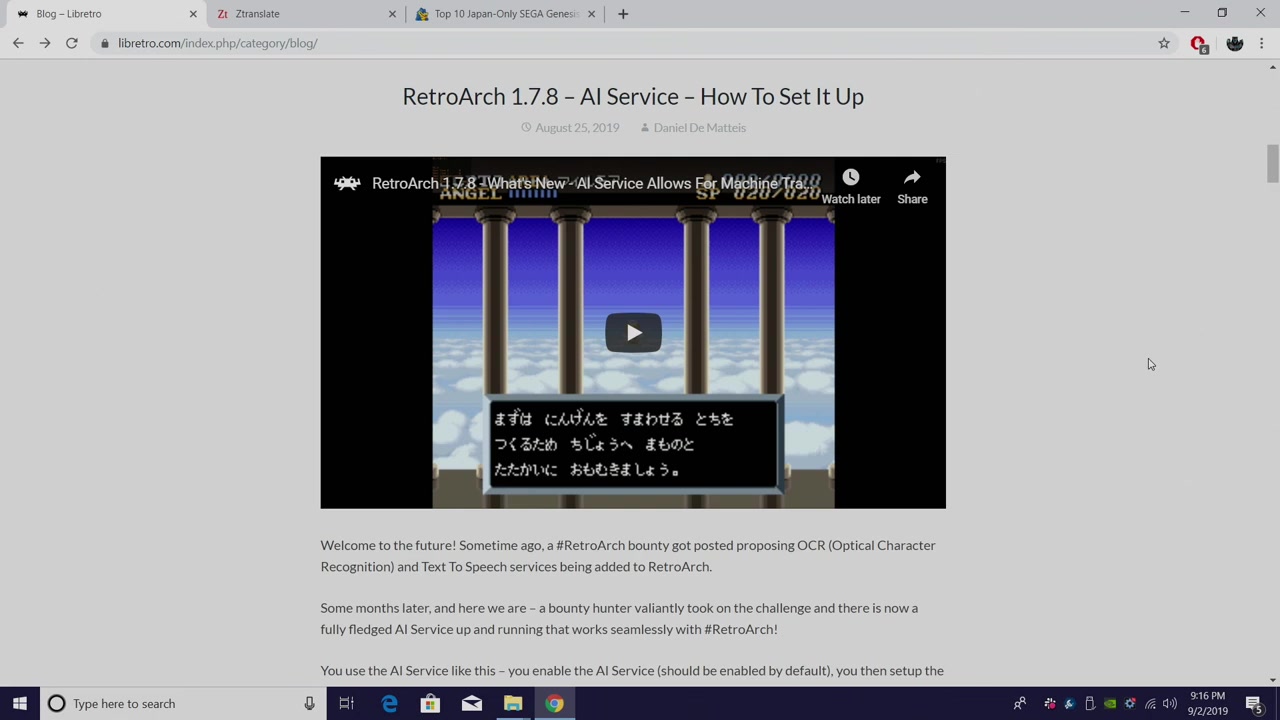Reload the Libretro blog page
Screen dimensions: 1280x720
(72, 43)
